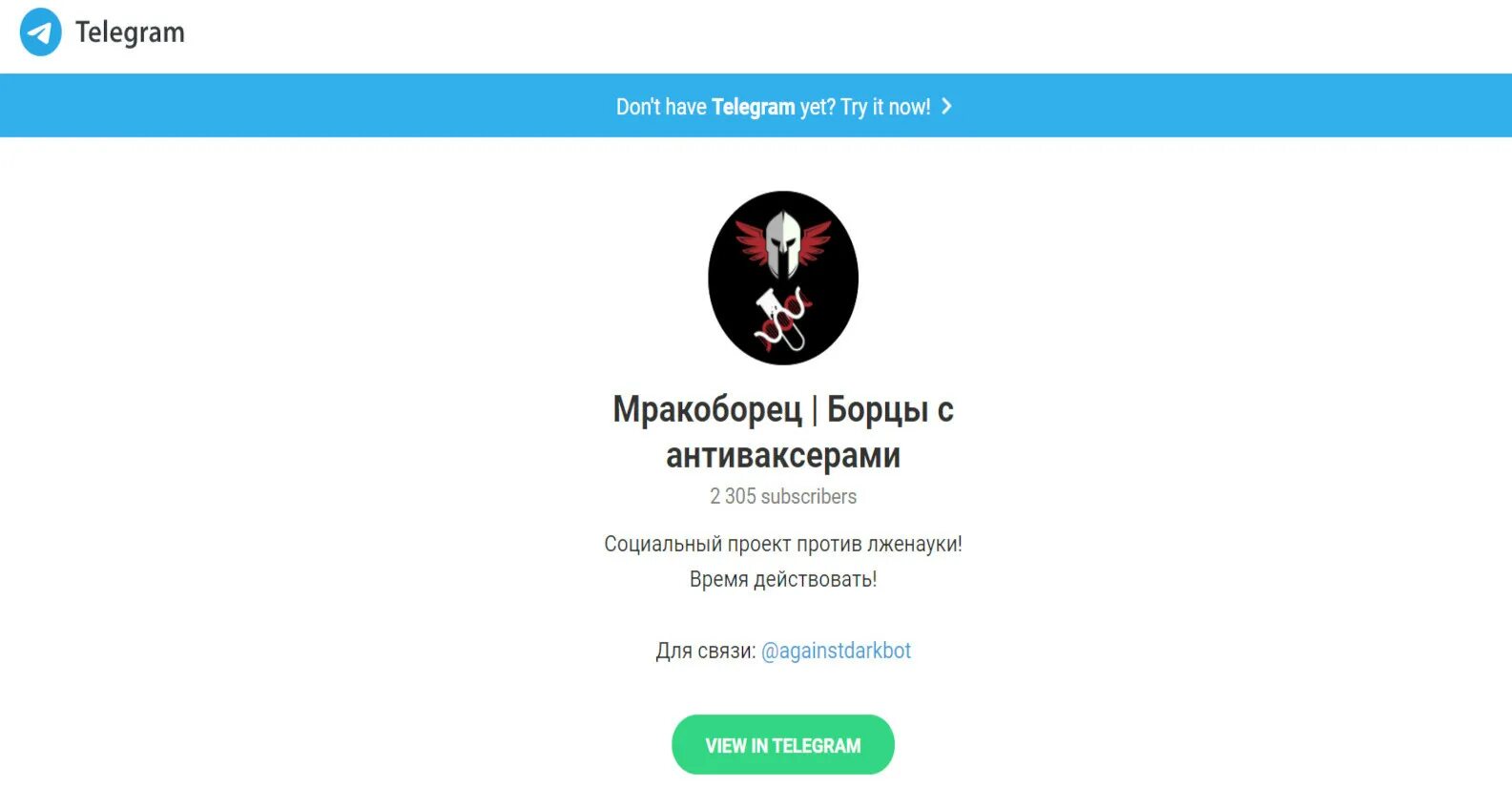1512x808 pixels.
Task: Click the Telegram paper plane logo
Action: pyautogui.click(x=40, y=32)
